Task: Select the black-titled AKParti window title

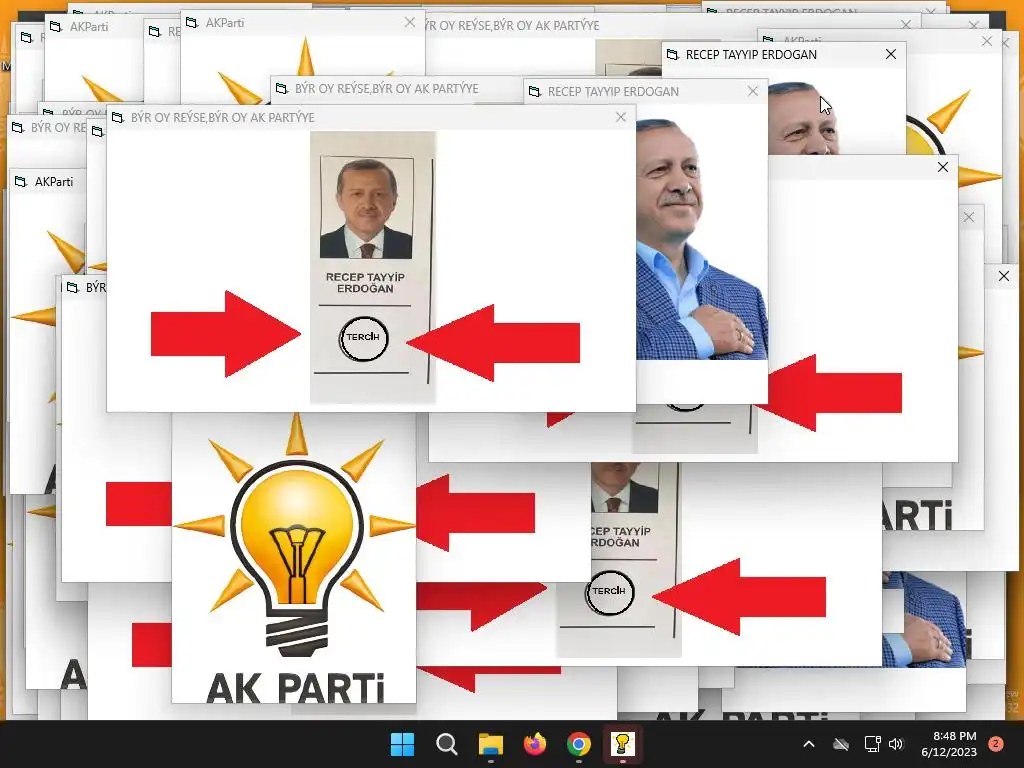Action: pyautogui.click(x=54, y=182)
